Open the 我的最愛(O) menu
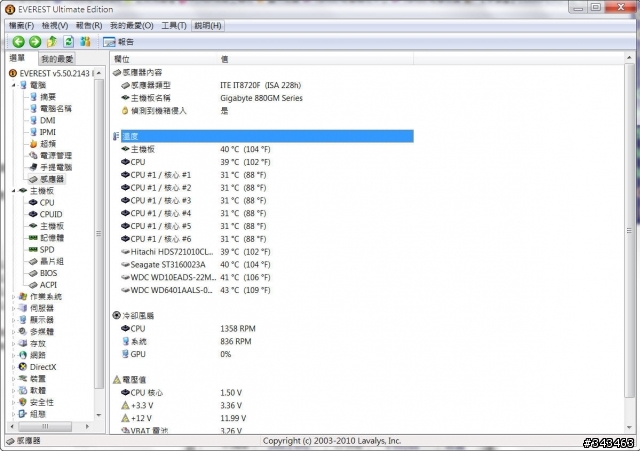This screenshot has height=451, width=640. point(131,26)
